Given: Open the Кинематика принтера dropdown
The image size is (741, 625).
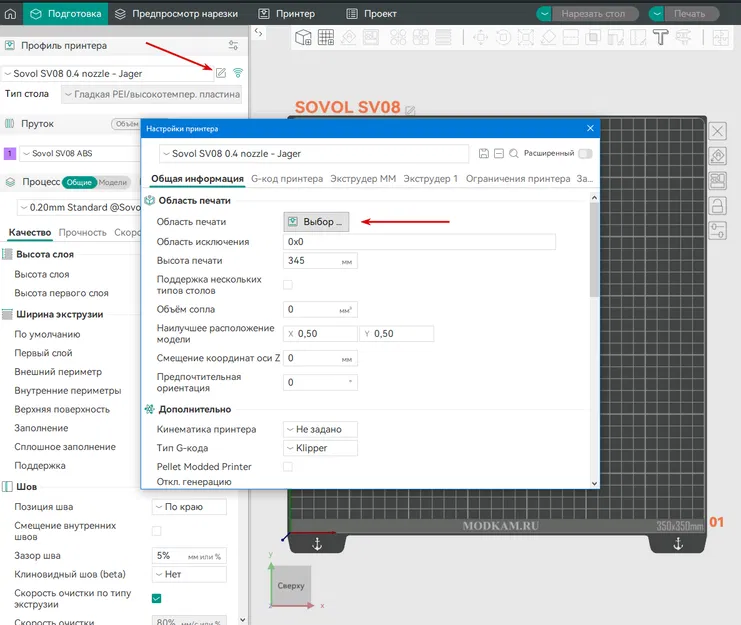Looking at the screenshot, I should pos(320,429).
